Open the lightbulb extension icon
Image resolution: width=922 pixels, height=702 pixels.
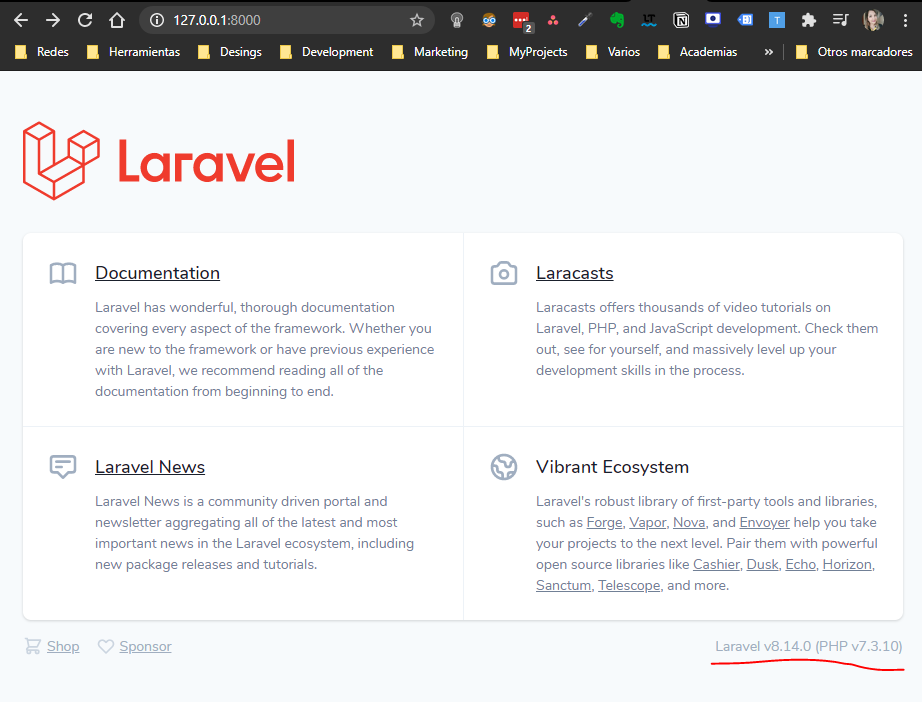[x=457, y=21]
